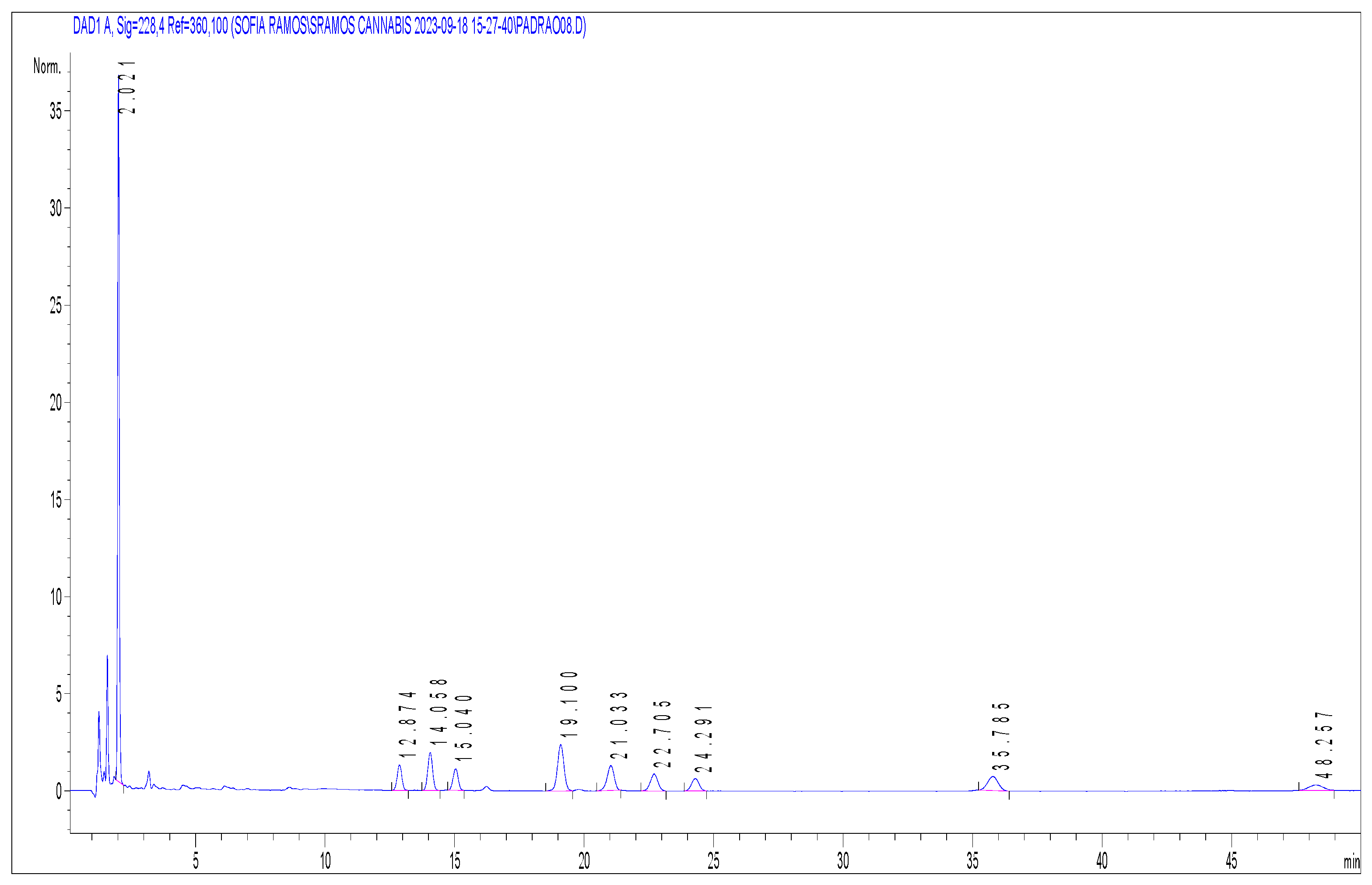The width and height of the screenshot is (1372, 885).
Task: Click the 15.040 peak label
Action: (x=463, y=728)
